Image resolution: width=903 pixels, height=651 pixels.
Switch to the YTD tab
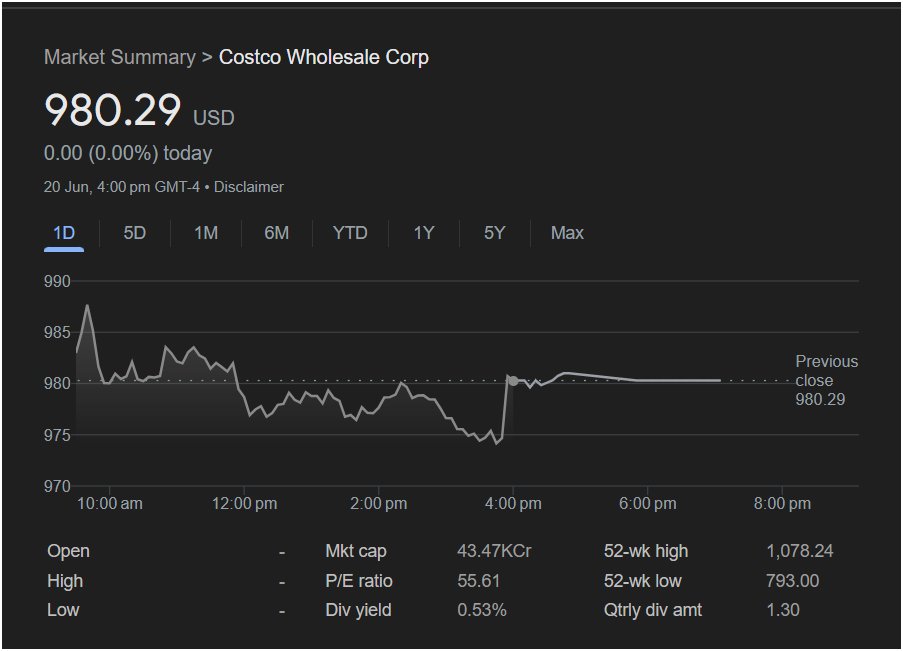pyautogui.click(x=350, y=233)
